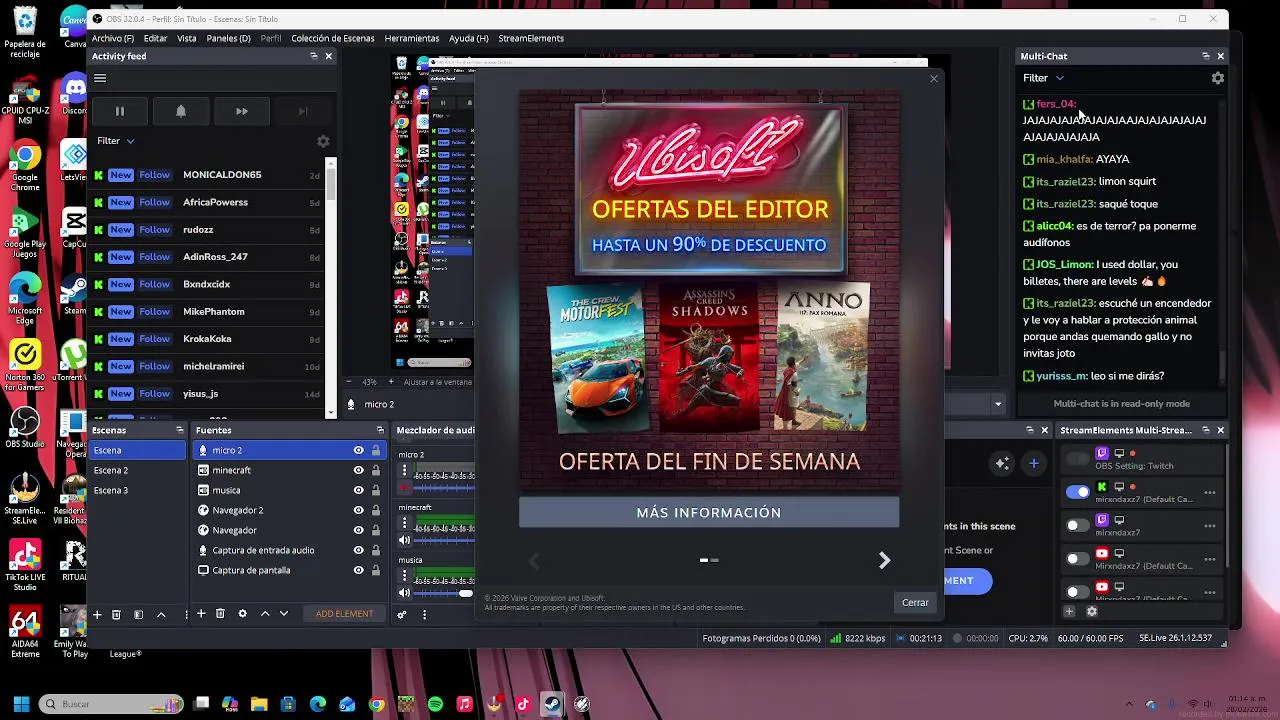
Task: Open preview zoom Ajustar a la ventana dropdown
Action: click(437, 382)
